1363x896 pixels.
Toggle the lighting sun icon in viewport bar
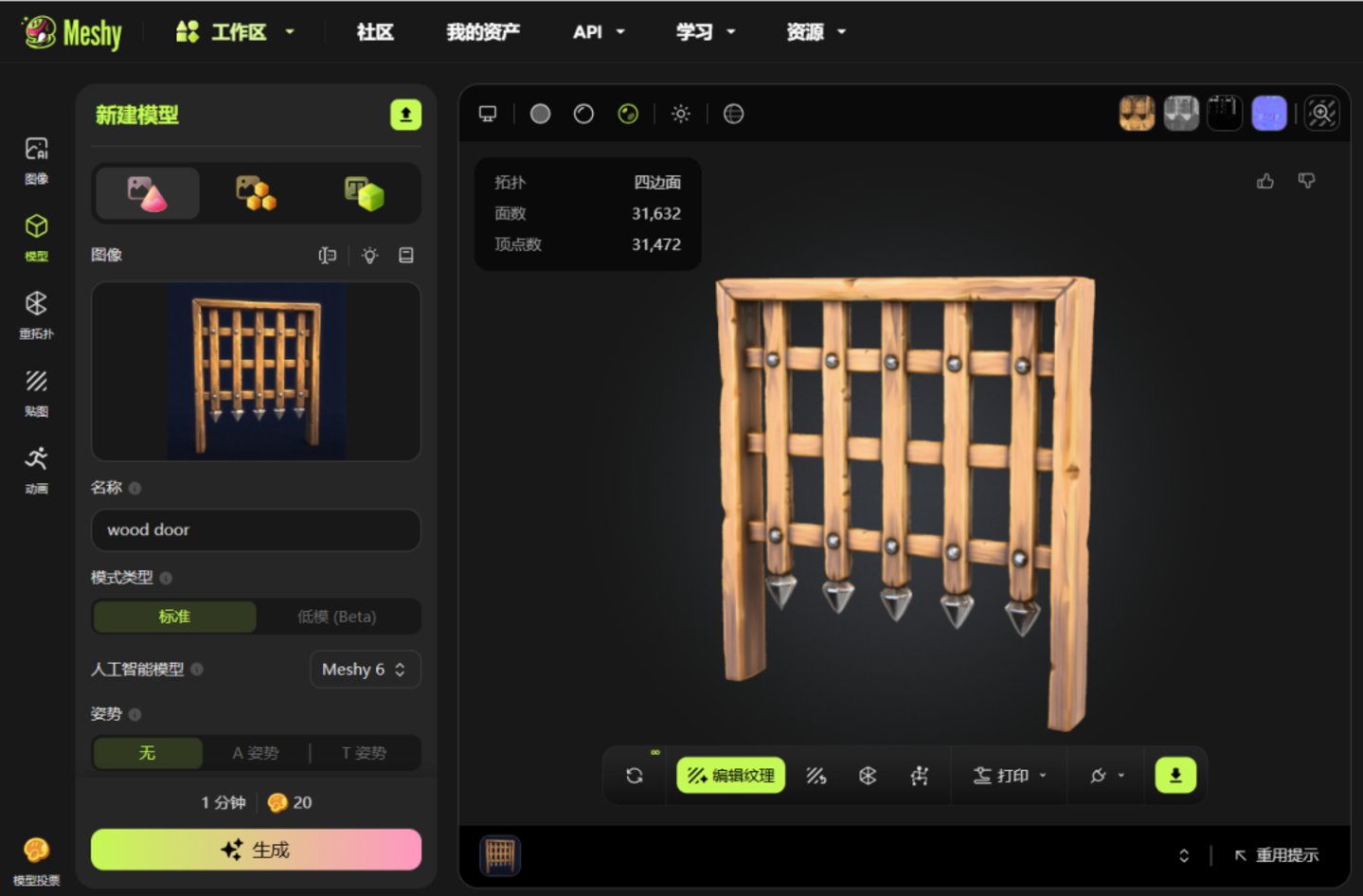(x=681, y=114)
